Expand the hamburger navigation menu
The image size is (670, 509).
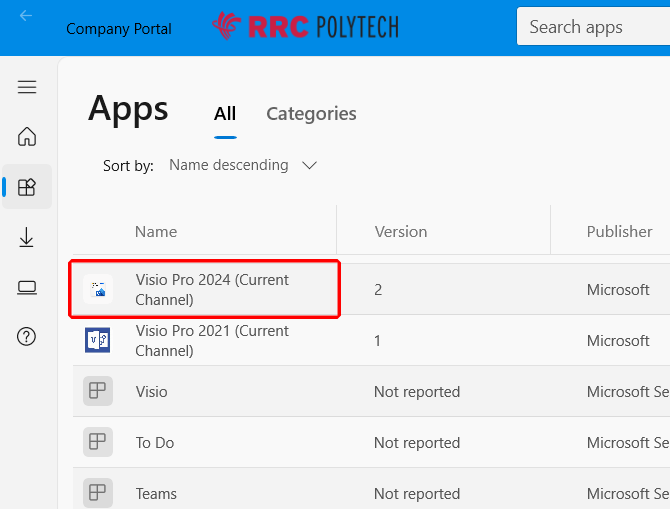point(27,87)
